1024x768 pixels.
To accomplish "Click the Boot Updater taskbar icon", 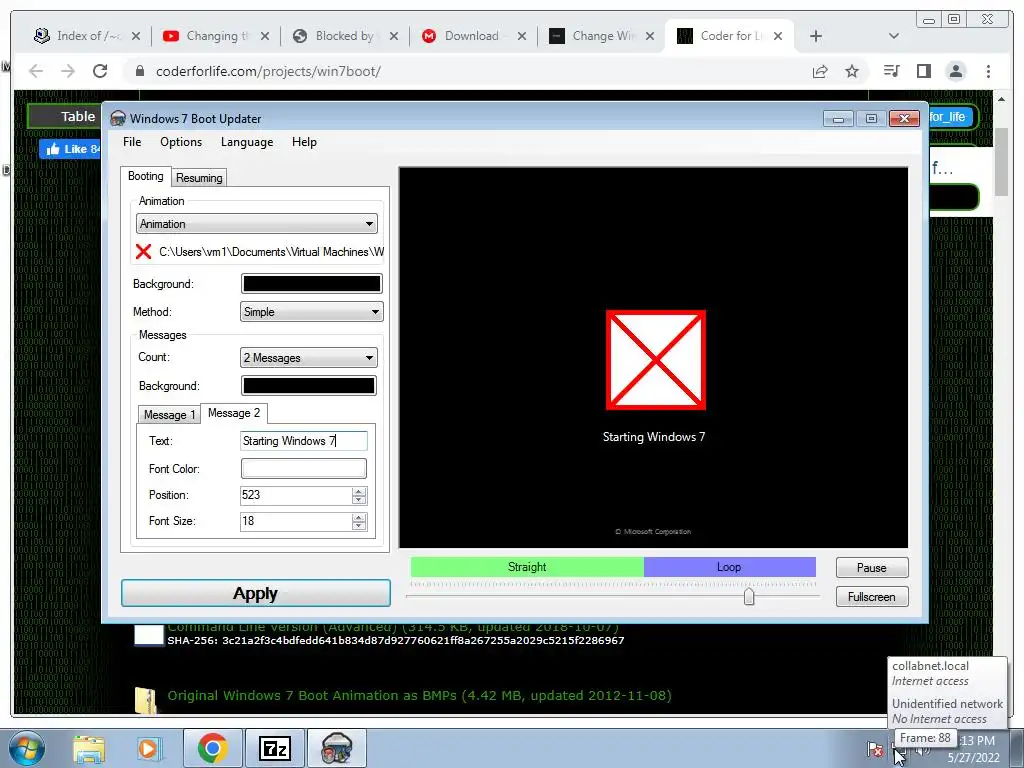I will click(x=336, y=748).
